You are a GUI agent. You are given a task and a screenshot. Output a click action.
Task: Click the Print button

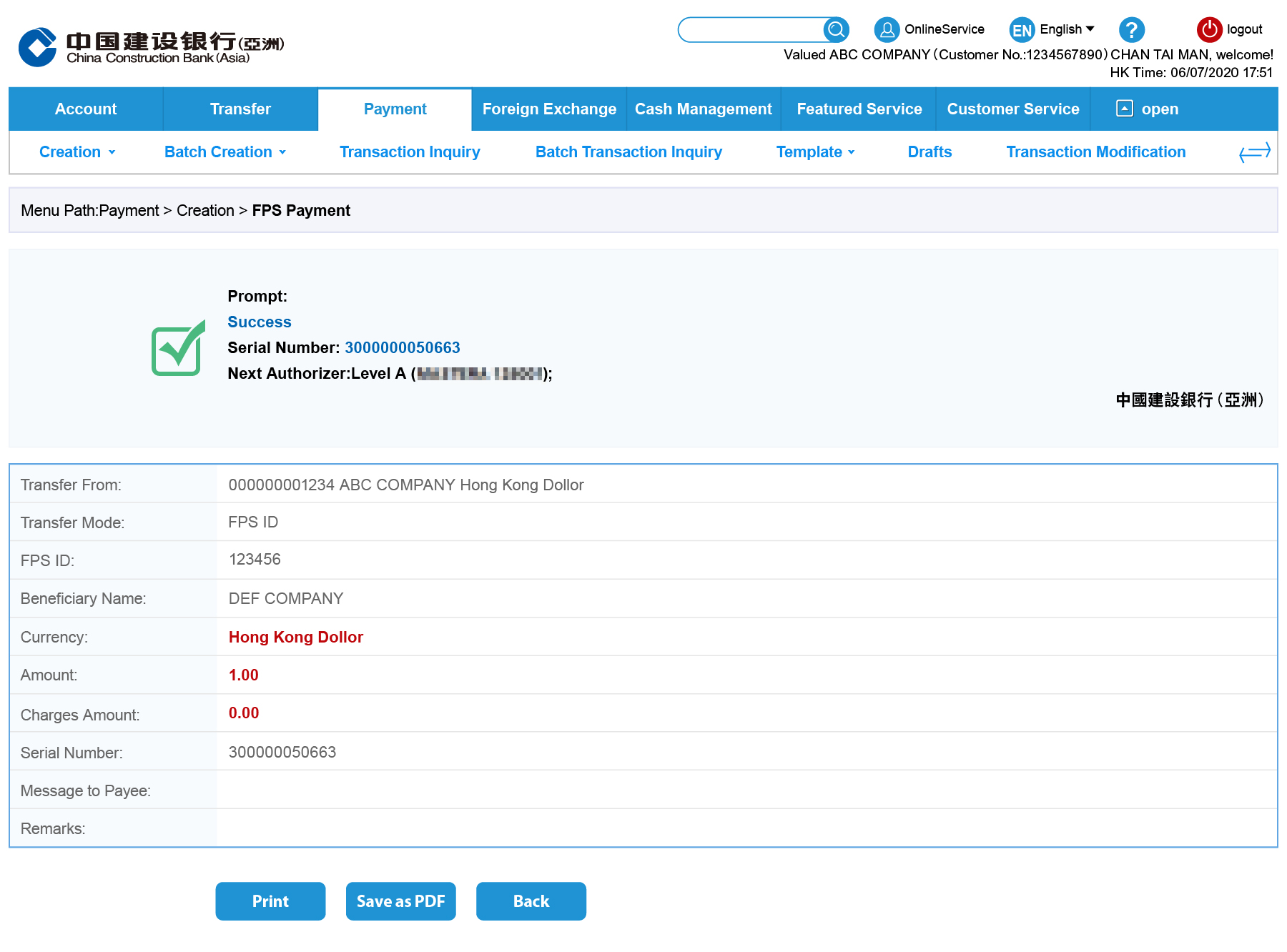point(270,901)
